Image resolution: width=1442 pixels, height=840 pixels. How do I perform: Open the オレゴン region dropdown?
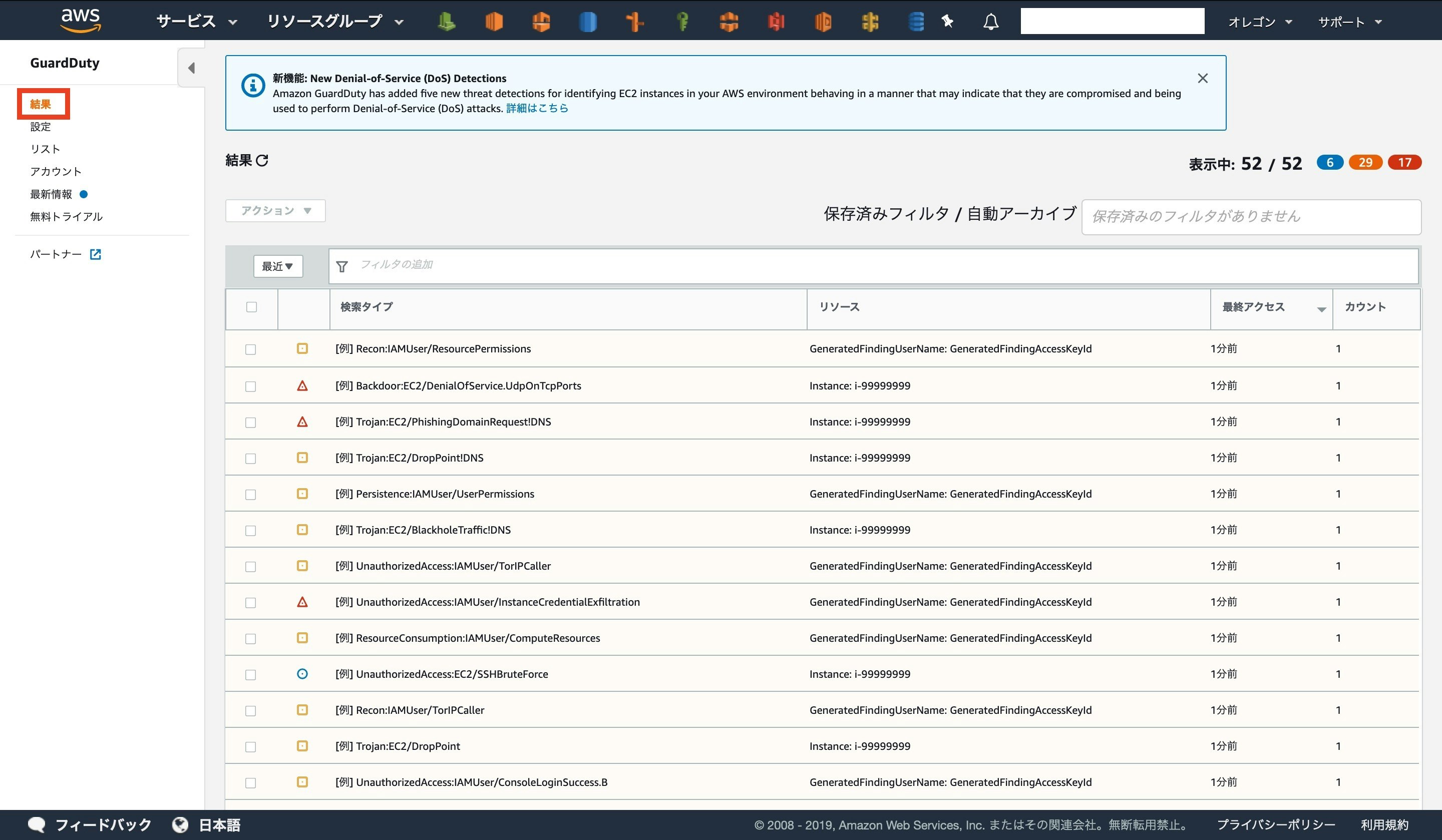[x=1260, y=22]
